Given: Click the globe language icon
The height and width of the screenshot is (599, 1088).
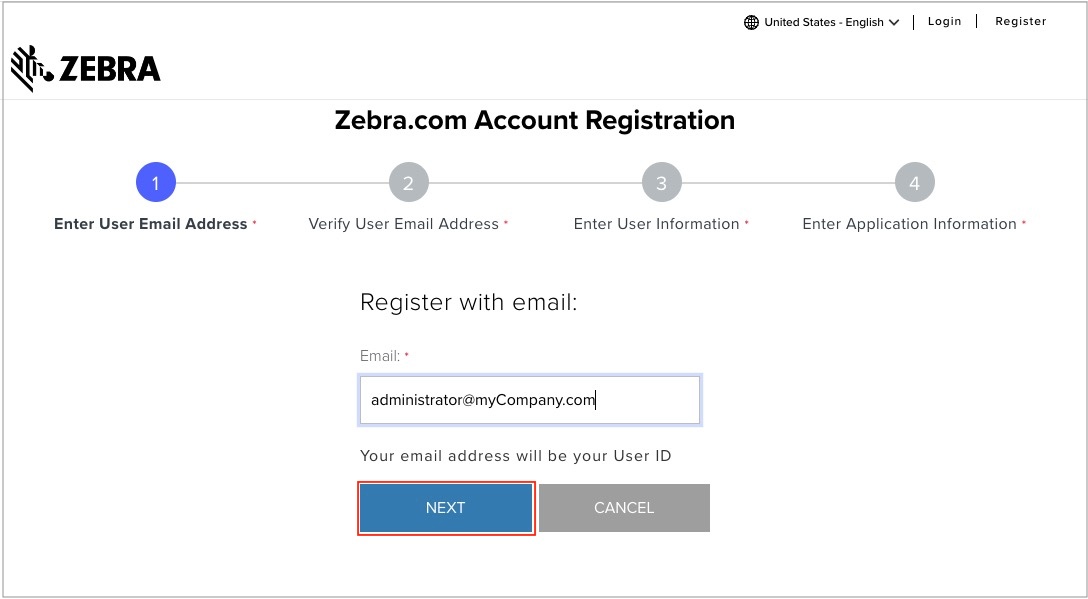Looking at the screenshot, I should tap(752, 23).
